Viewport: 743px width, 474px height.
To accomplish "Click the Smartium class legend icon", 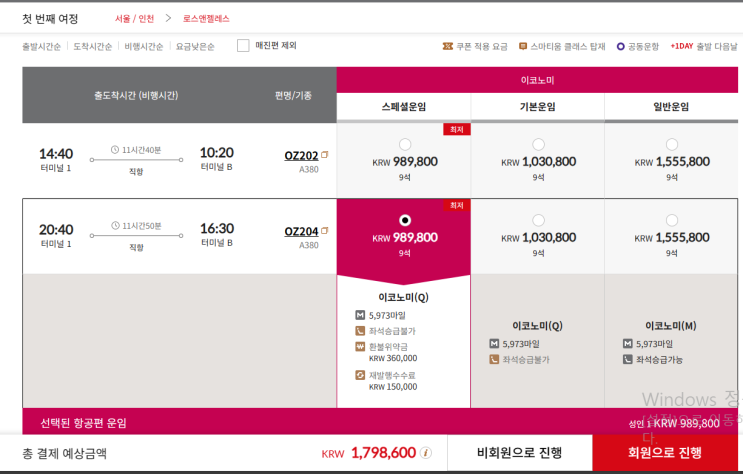I will pos(523,46).
